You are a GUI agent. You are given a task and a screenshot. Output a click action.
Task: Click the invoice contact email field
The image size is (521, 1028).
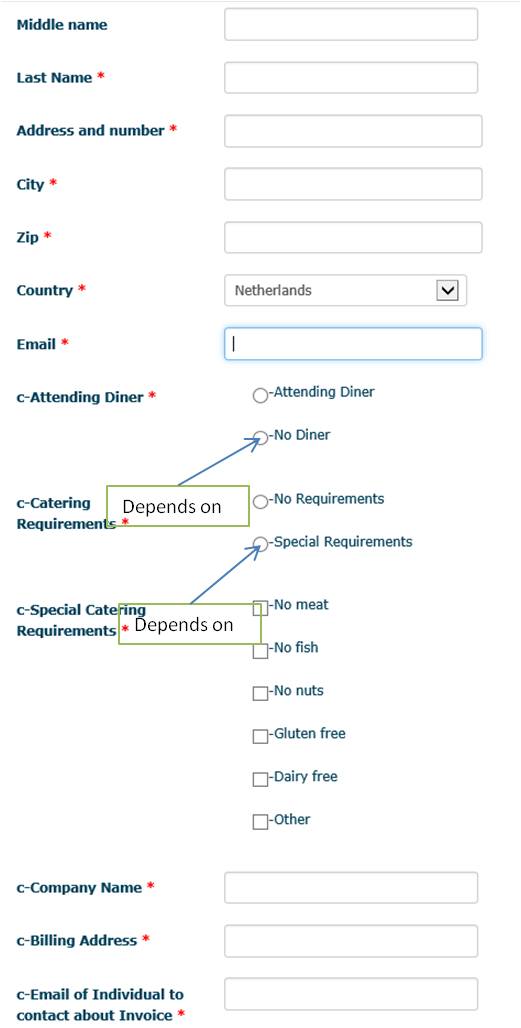[x=351, y=995]
